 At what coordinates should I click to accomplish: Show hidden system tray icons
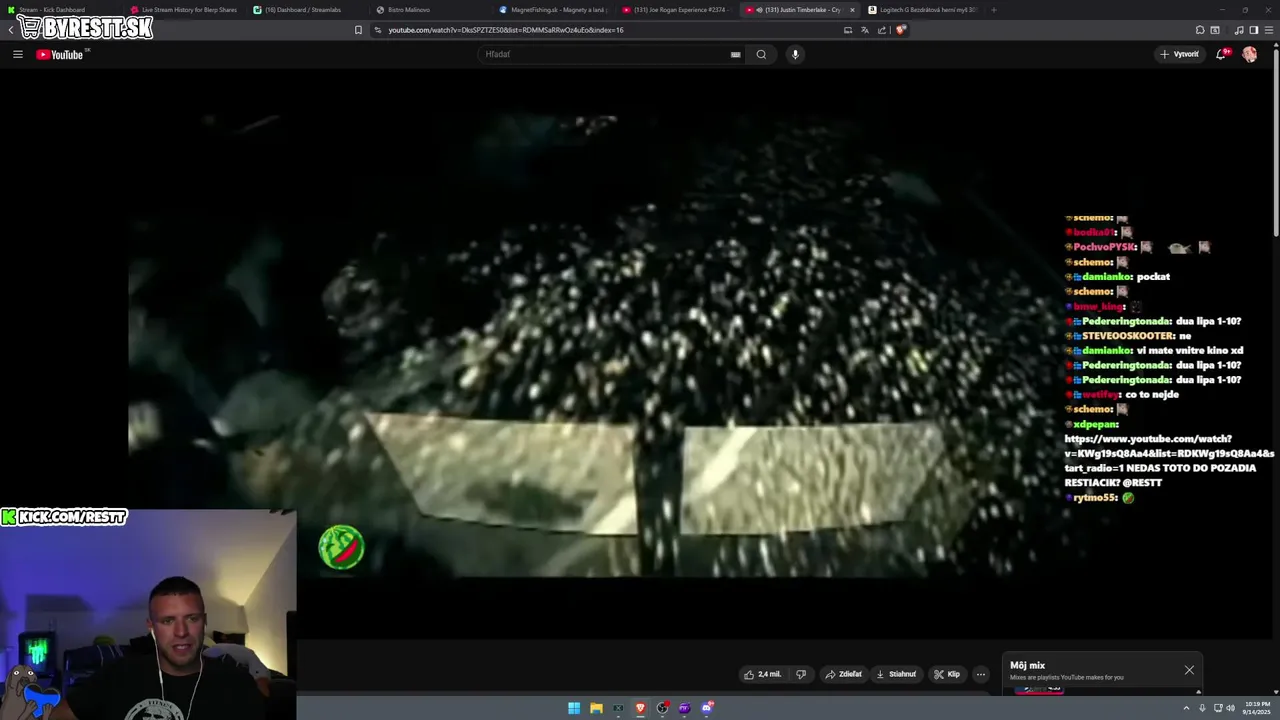[x=1189, y=708]
